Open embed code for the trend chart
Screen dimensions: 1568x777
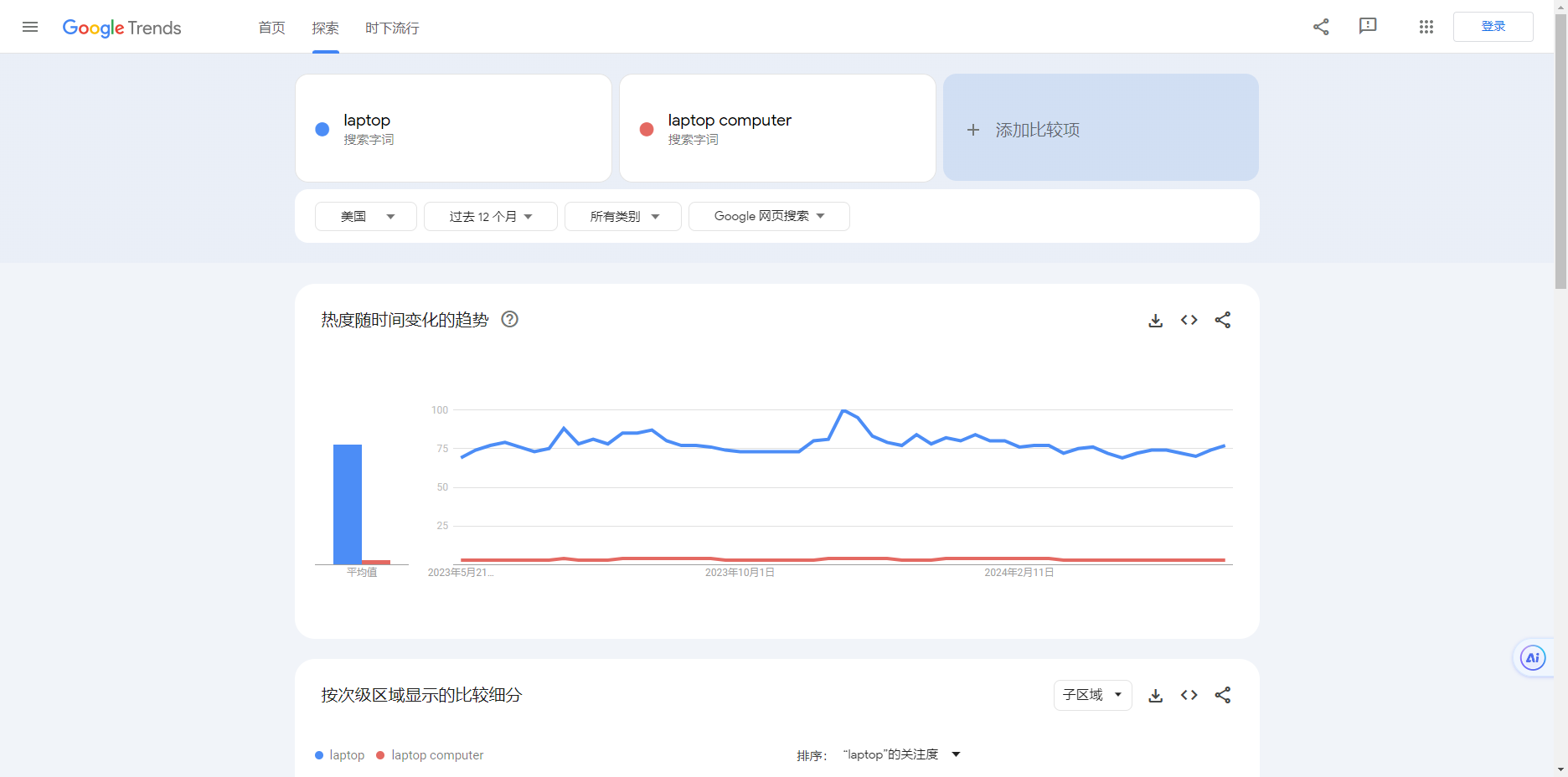tap(1189, 320)
